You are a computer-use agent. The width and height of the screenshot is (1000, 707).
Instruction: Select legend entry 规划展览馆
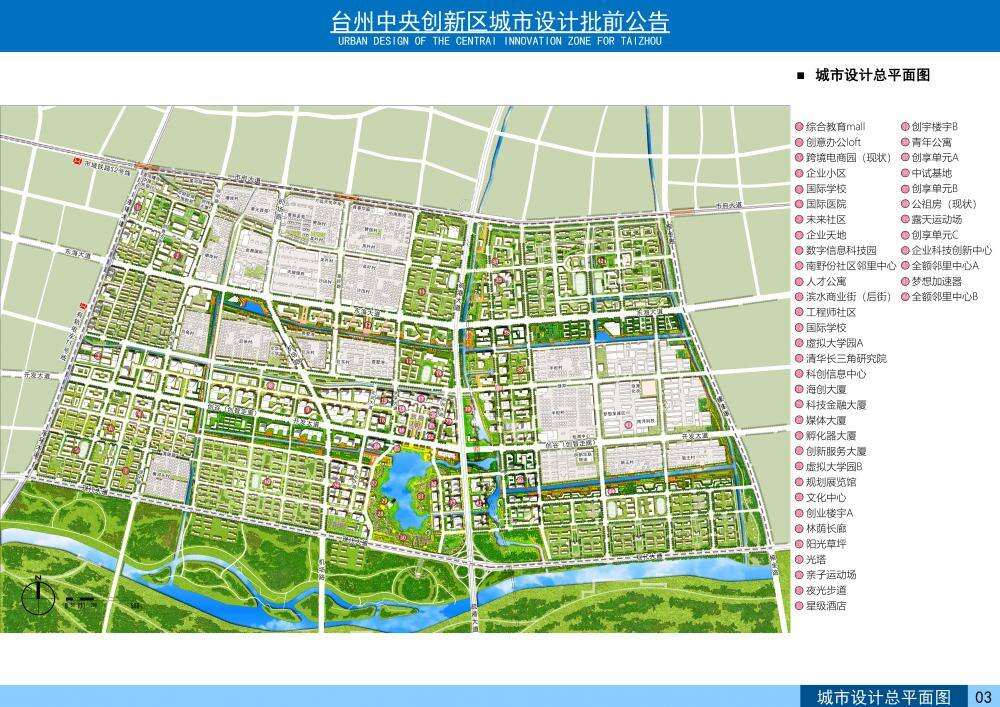point(825,483)
